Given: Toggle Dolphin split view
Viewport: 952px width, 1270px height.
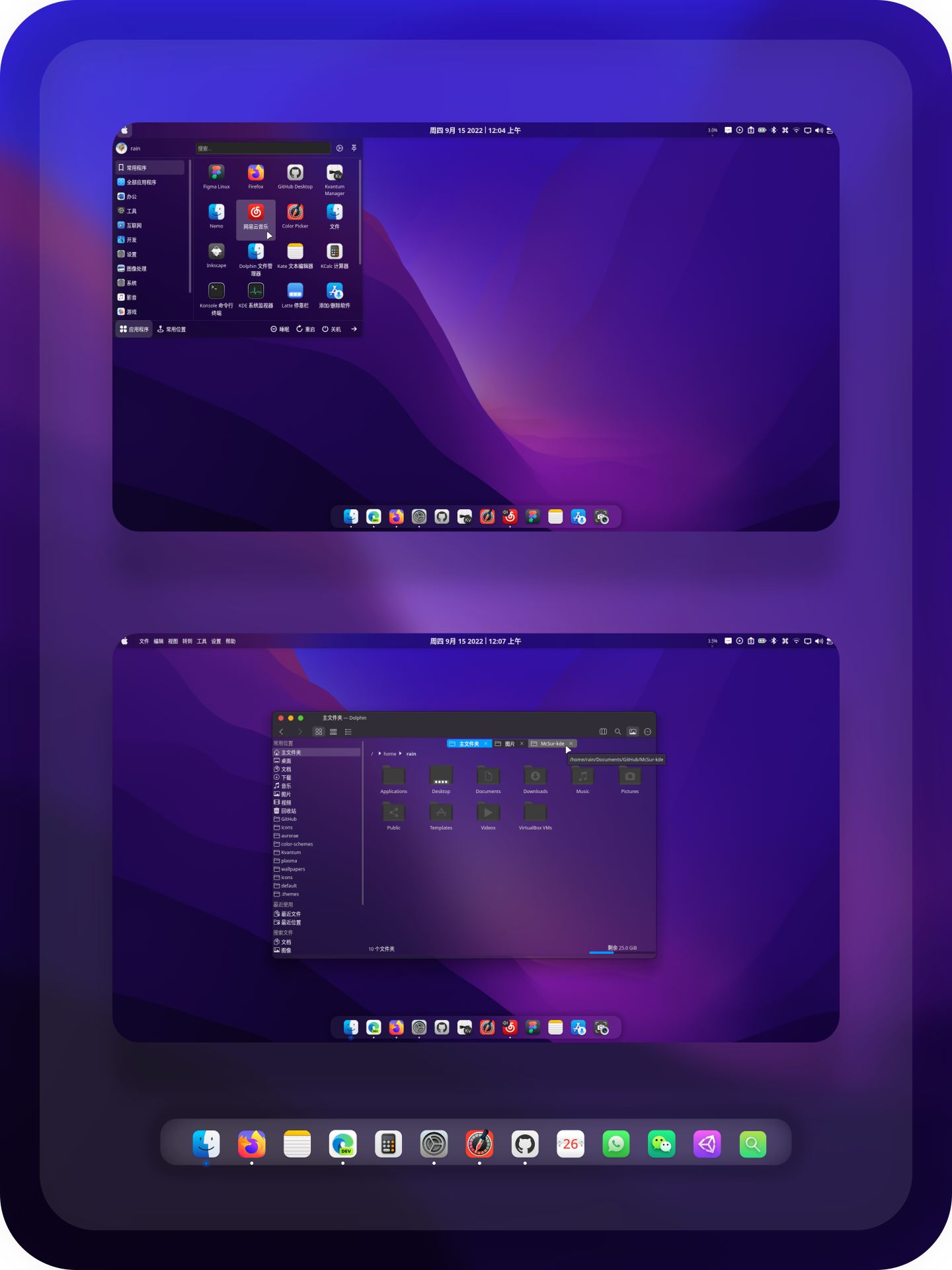Looking at the screenshot, I should 603,732.
